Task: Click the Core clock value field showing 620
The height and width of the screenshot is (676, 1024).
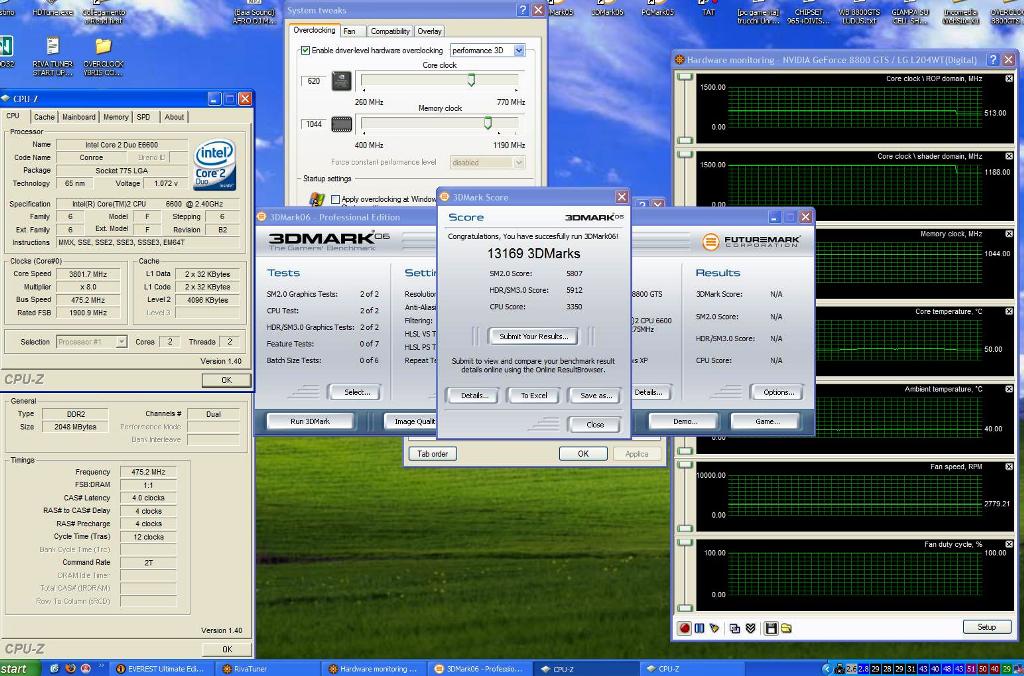Action: [x=314, y=81]
